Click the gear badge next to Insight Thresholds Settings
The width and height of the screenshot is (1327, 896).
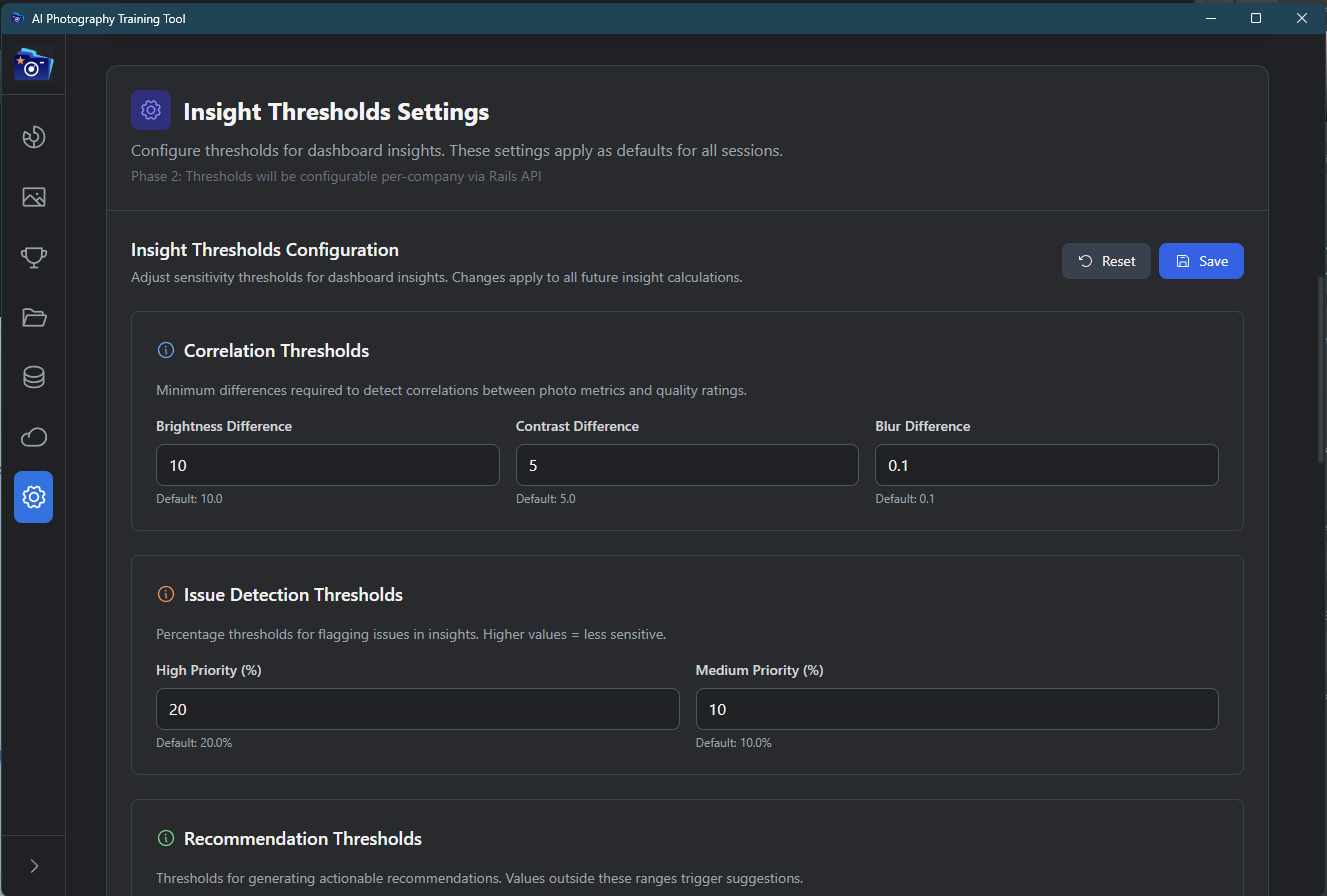[x=151, y=110]
